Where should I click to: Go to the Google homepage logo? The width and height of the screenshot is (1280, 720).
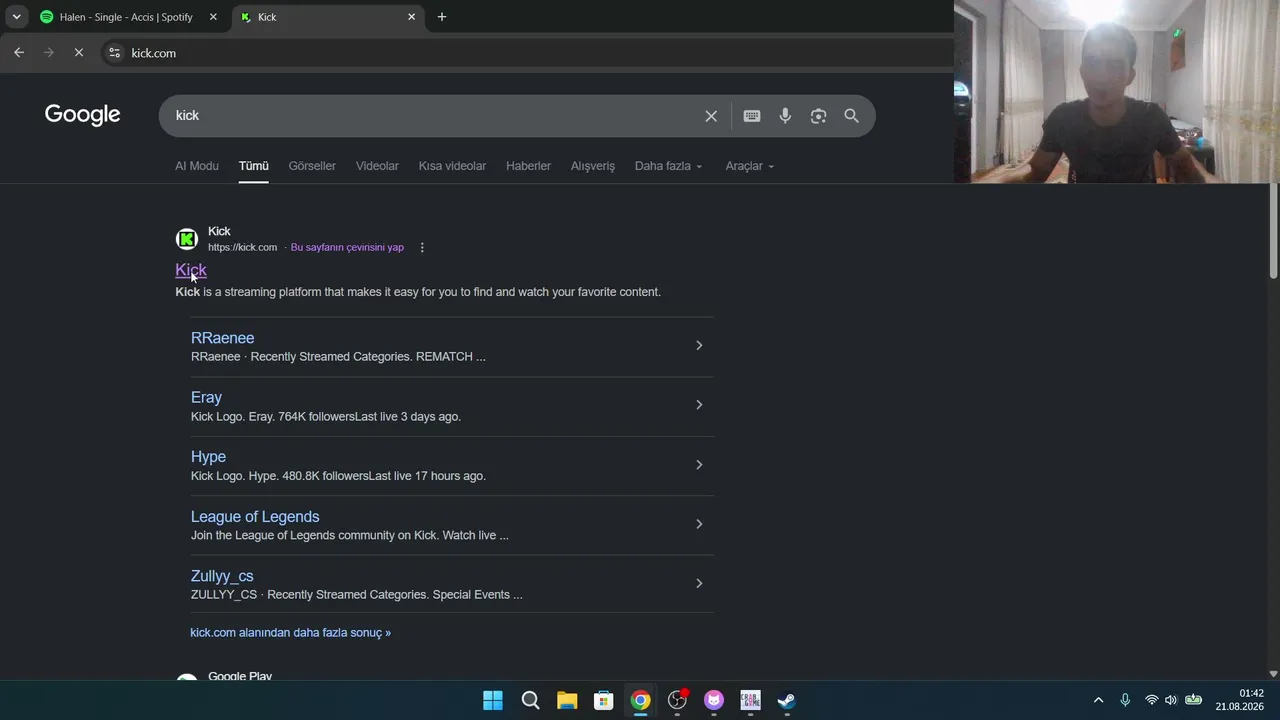[x=82, y=115]
